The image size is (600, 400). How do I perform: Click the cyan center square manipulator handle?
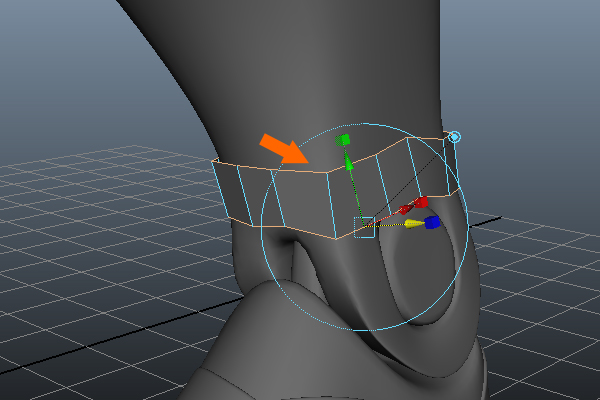tap(364, 227)
